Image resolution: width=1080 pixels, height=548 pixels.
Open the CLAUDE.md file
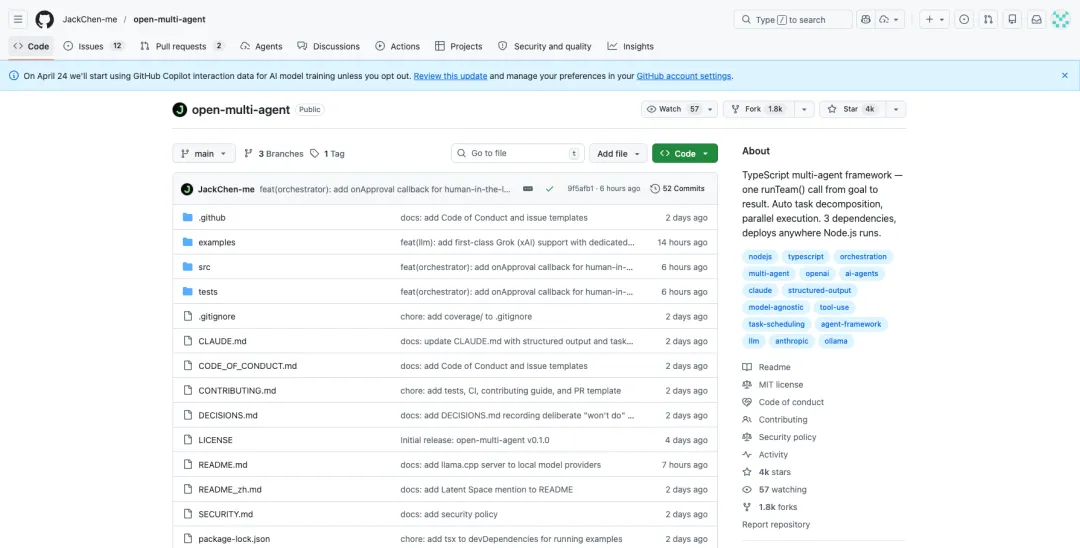[x=222, y=341]
